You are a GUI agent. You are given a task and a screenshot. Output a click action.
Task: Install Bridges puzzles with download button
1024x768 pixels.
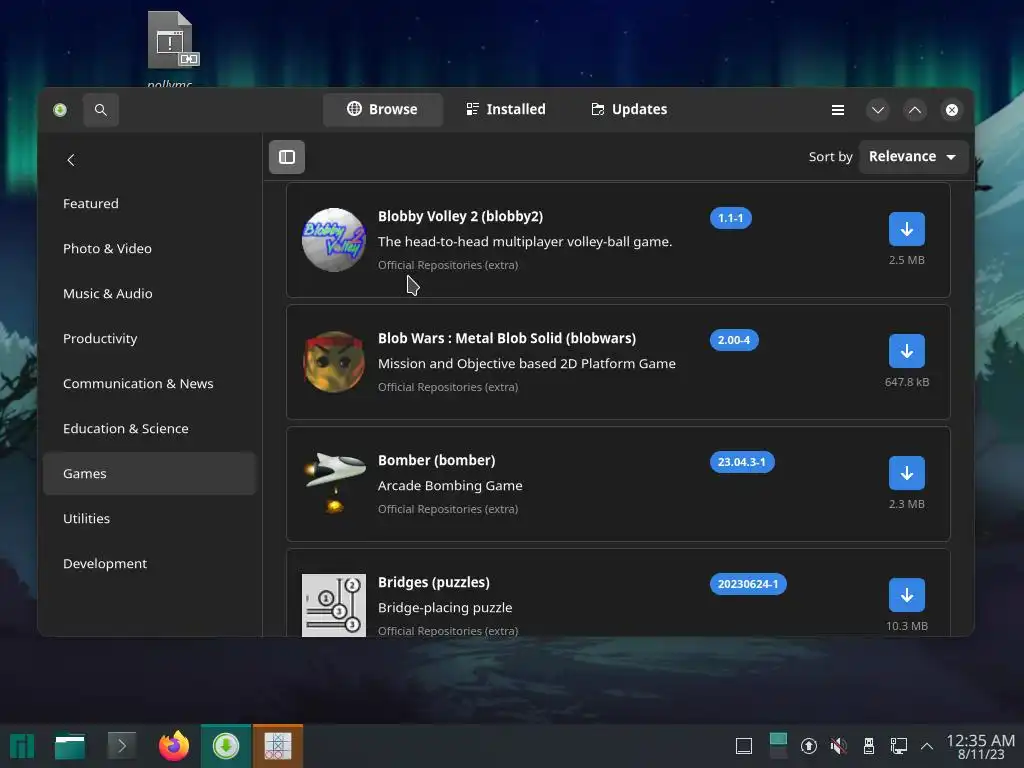906,596
